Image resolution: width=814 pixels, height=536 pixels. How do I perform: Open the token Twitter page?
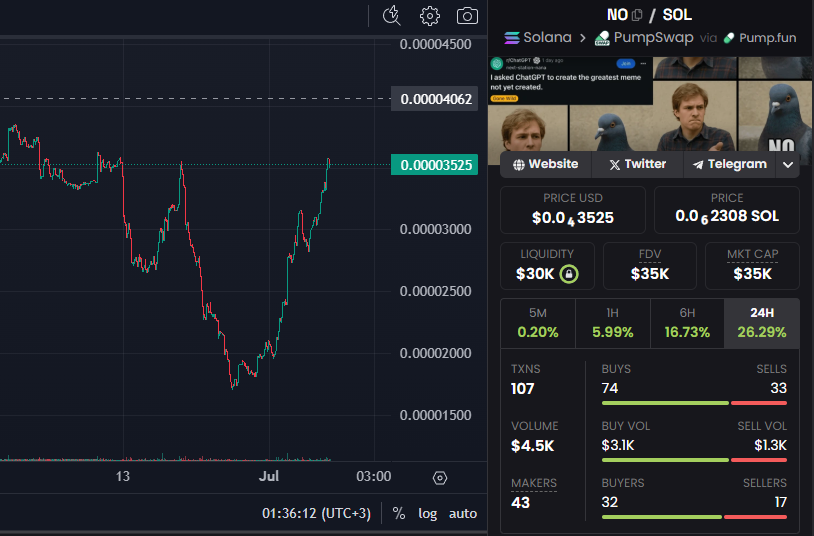[x=637, y=164]
